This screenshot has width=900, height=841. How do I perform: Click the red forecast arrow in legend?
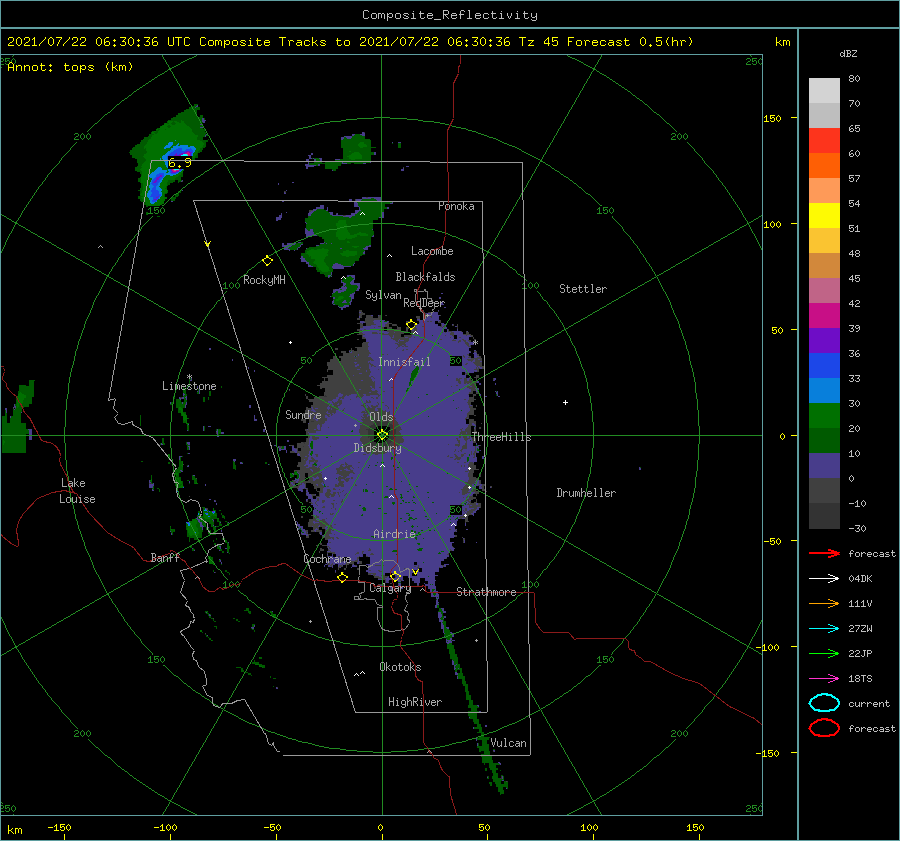point(824,553)
